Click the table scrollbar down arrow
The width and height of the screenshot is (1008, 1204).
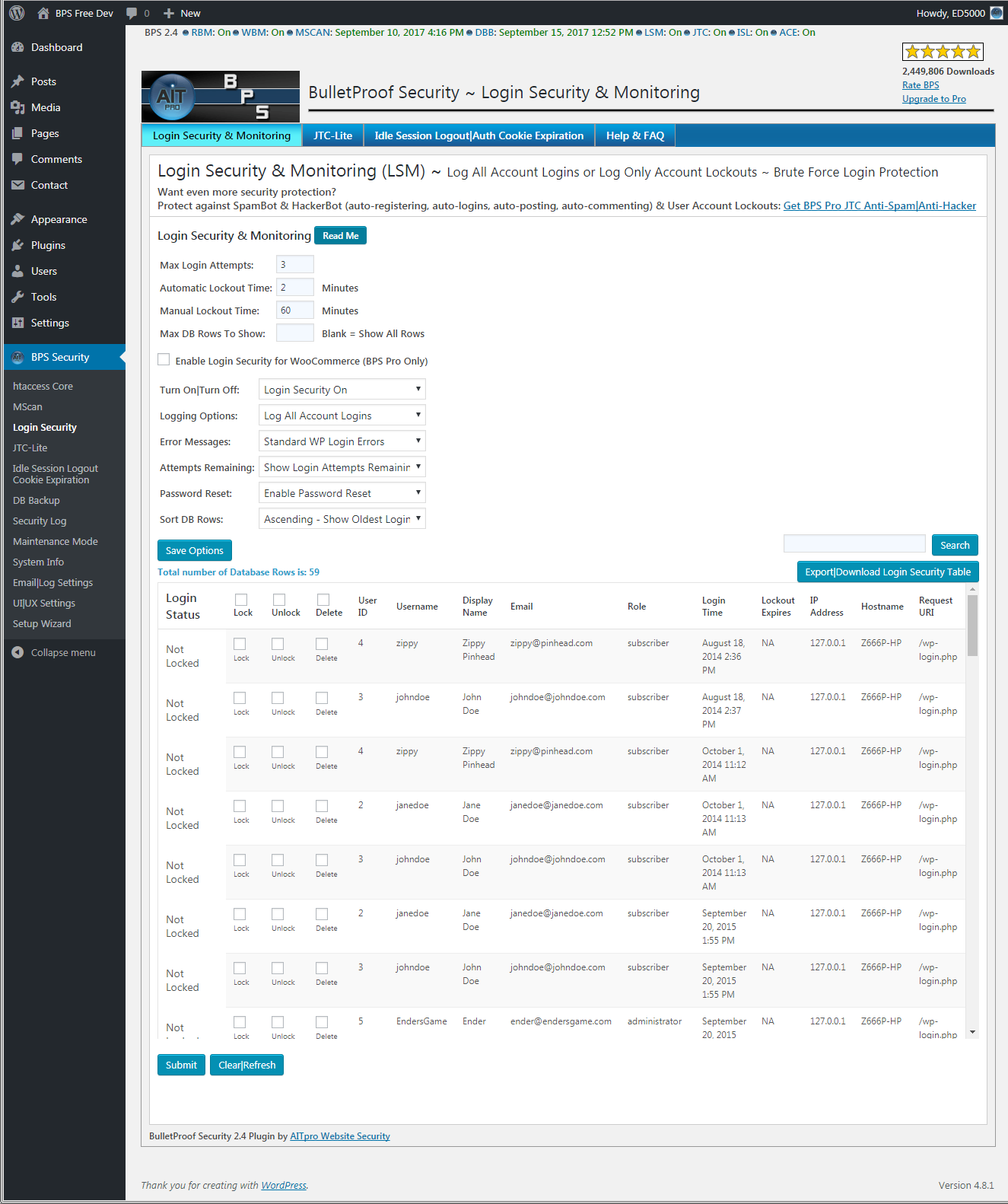[x=972, y=1032]
